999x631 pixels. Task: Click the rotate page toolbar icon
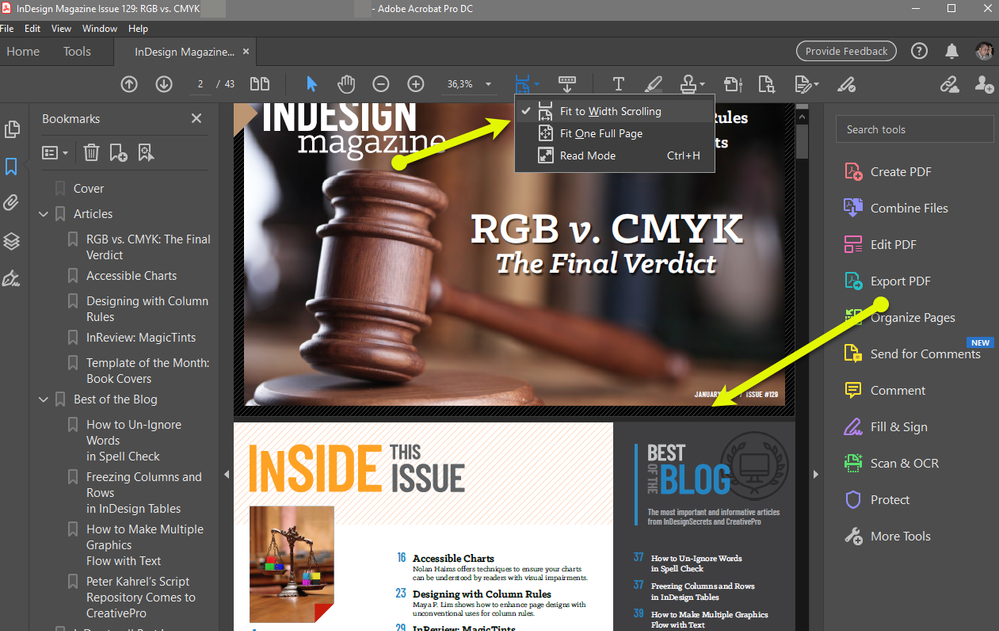click(733, 84)
